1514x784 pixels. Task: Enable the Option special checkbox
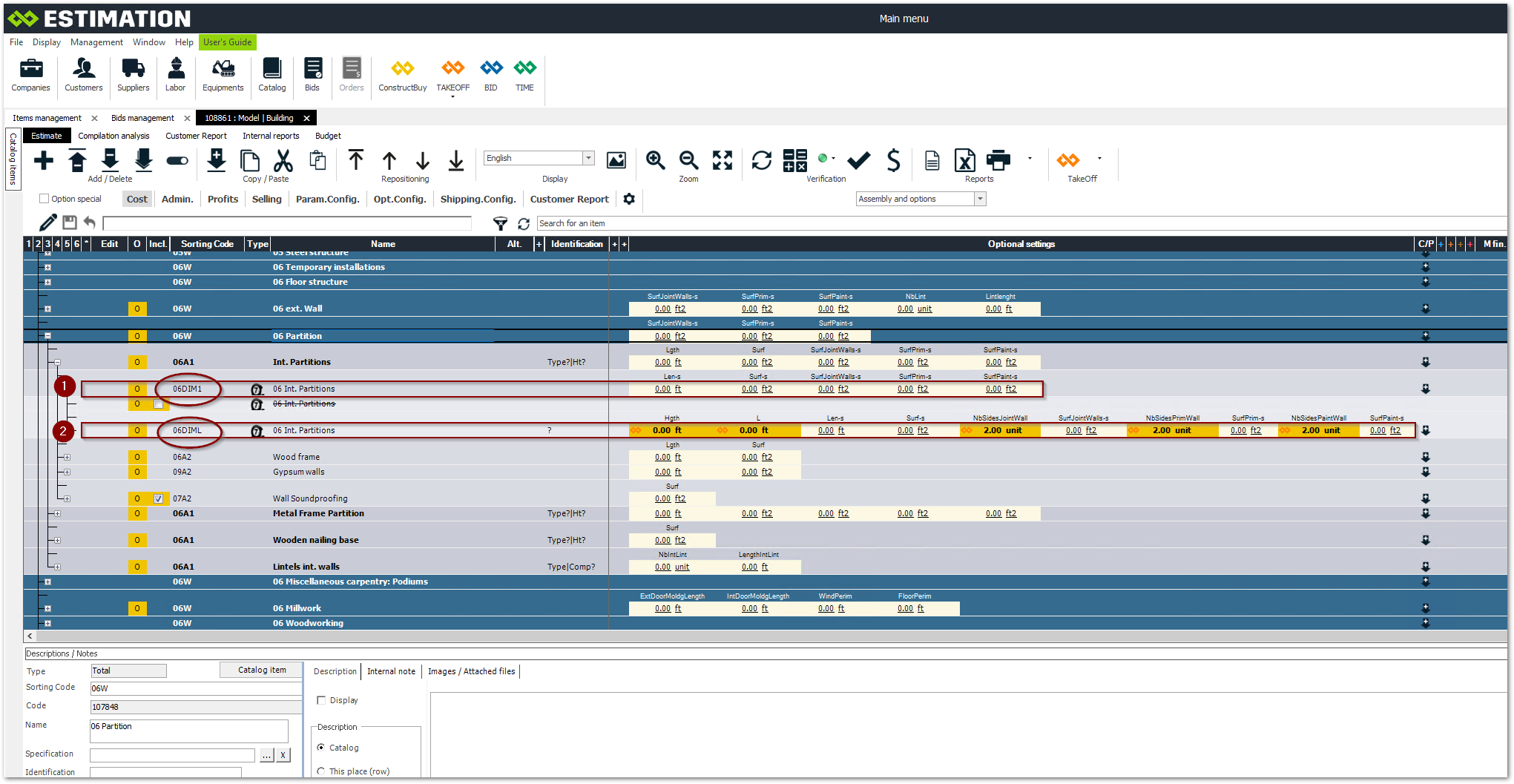pyautogui.click(x=45, y=199)
